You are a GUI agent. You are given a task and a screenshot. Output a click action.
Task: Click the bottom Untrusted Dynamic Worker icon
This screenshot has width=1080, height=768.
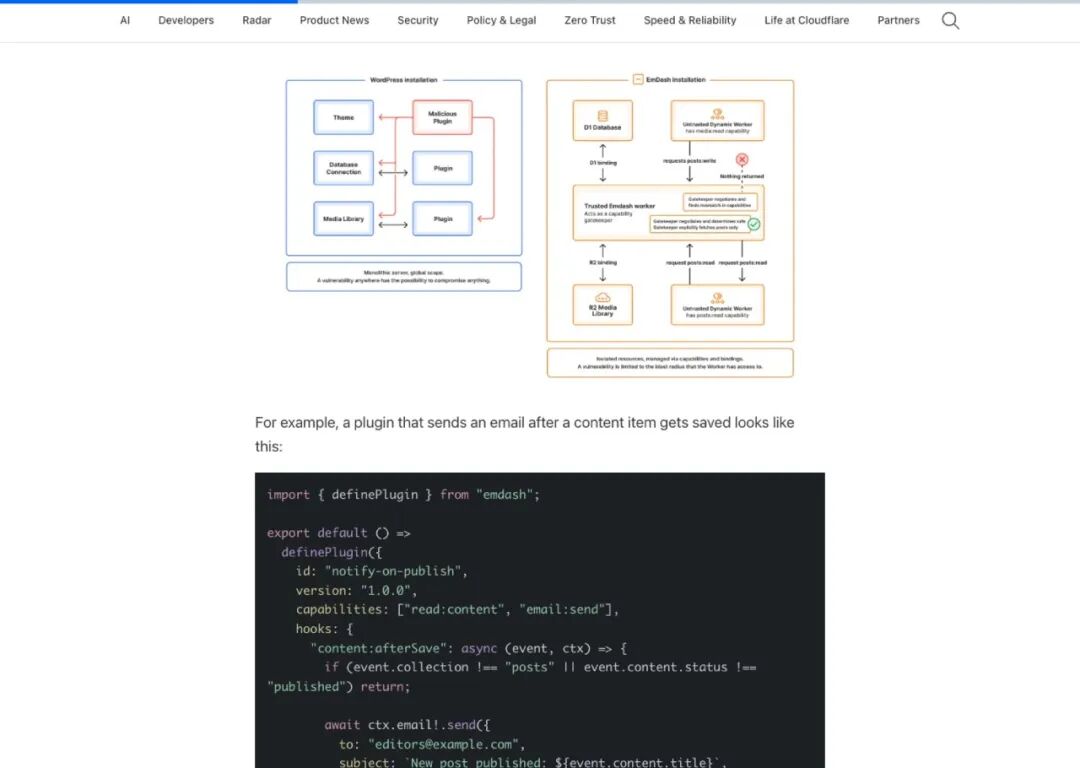click(x=717, y=296)
